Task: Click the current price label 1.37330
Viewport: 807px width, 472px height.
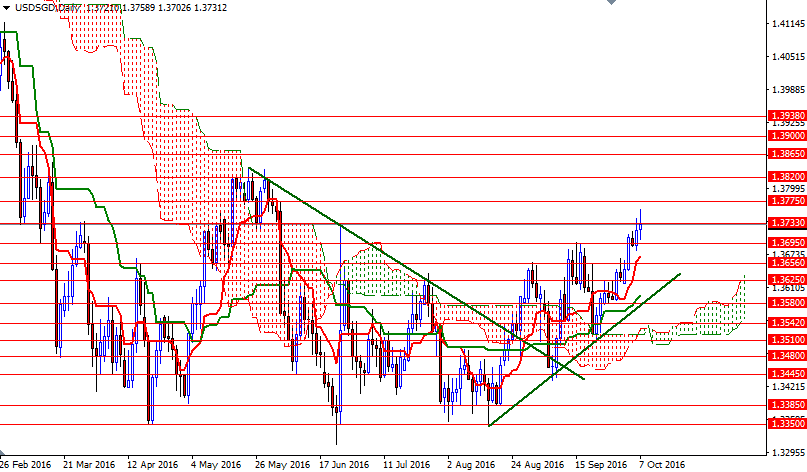Action: click(786, 223)
